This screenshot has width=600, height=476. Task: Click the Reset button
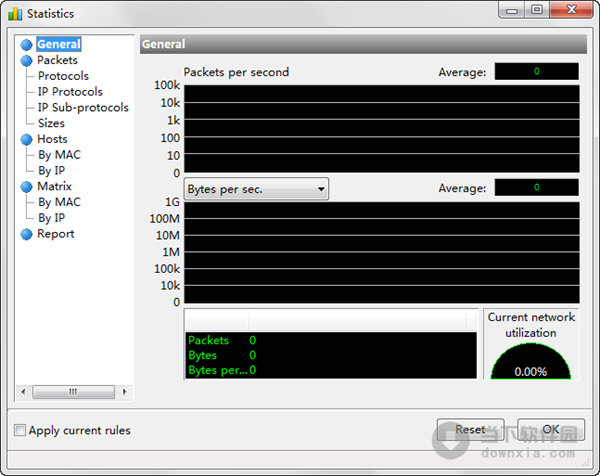point(470,430)
